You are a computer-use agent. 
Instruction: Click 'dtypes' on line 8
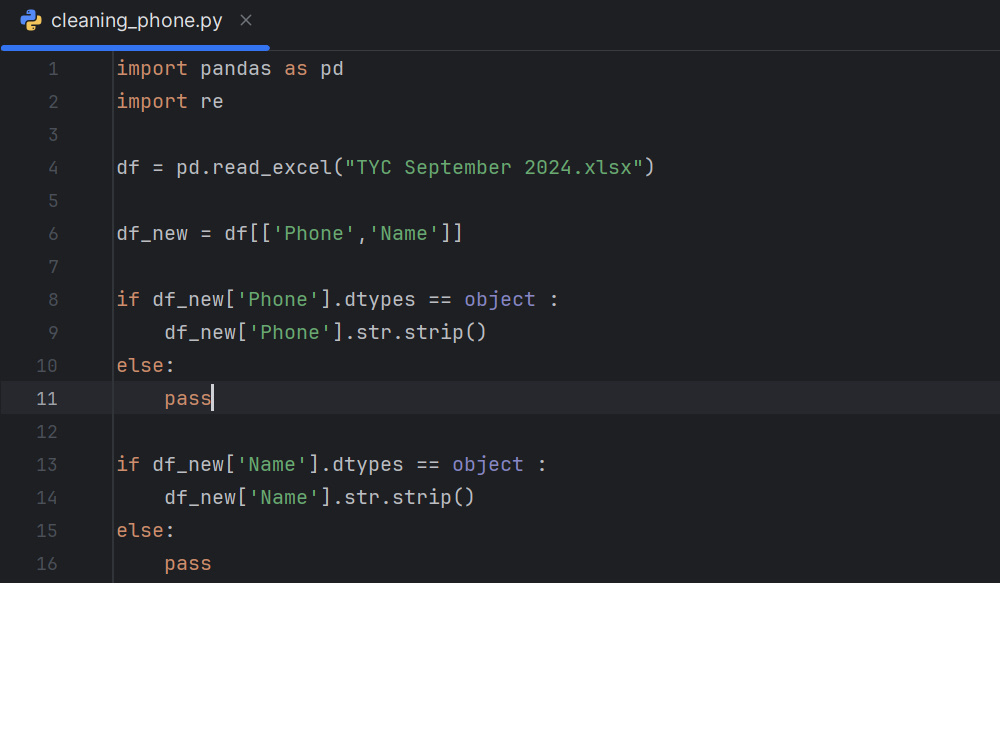[x=379, y=300]
